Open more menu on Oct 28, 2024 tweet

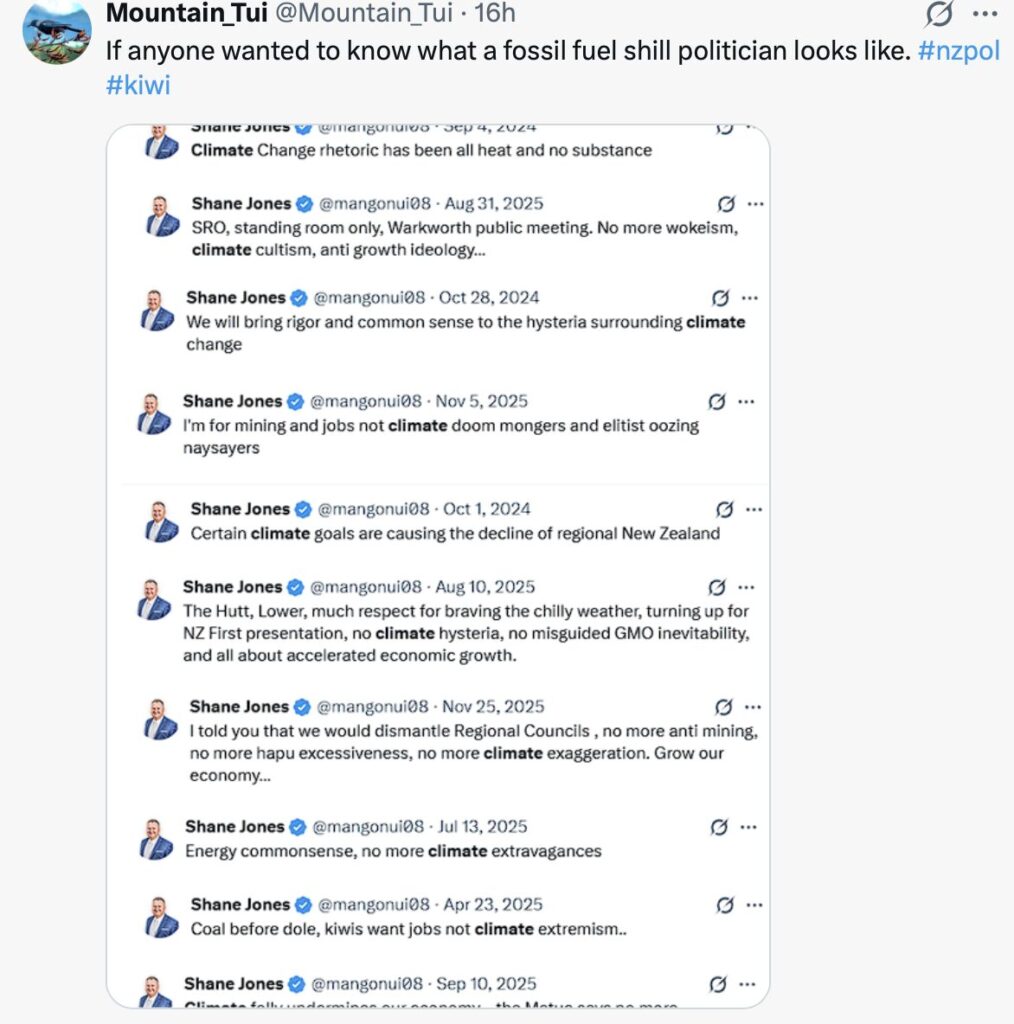click(749, 298)
